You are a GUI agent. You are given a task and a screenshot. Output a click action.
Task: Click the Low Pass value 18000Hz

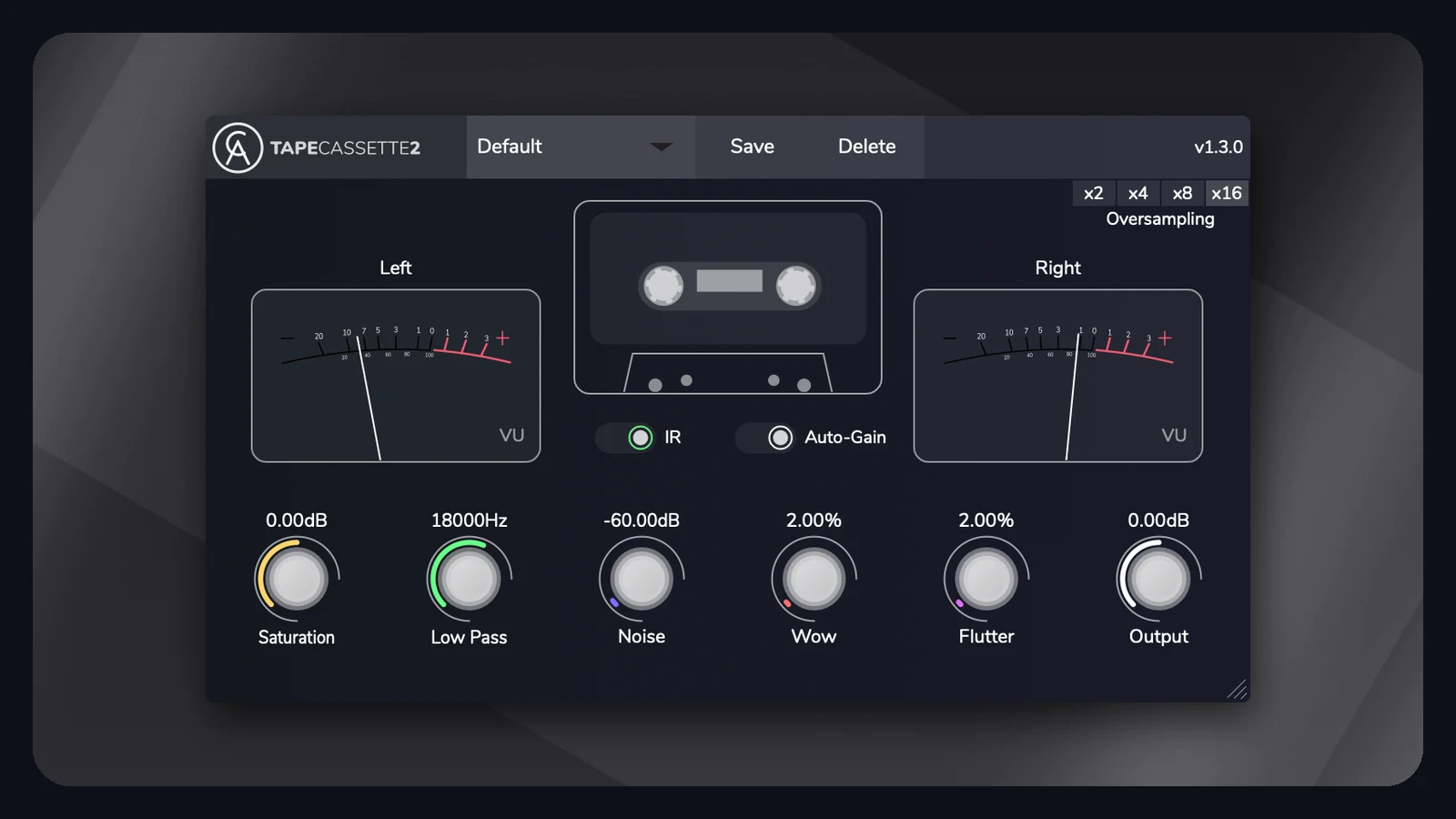pos(469,521)
